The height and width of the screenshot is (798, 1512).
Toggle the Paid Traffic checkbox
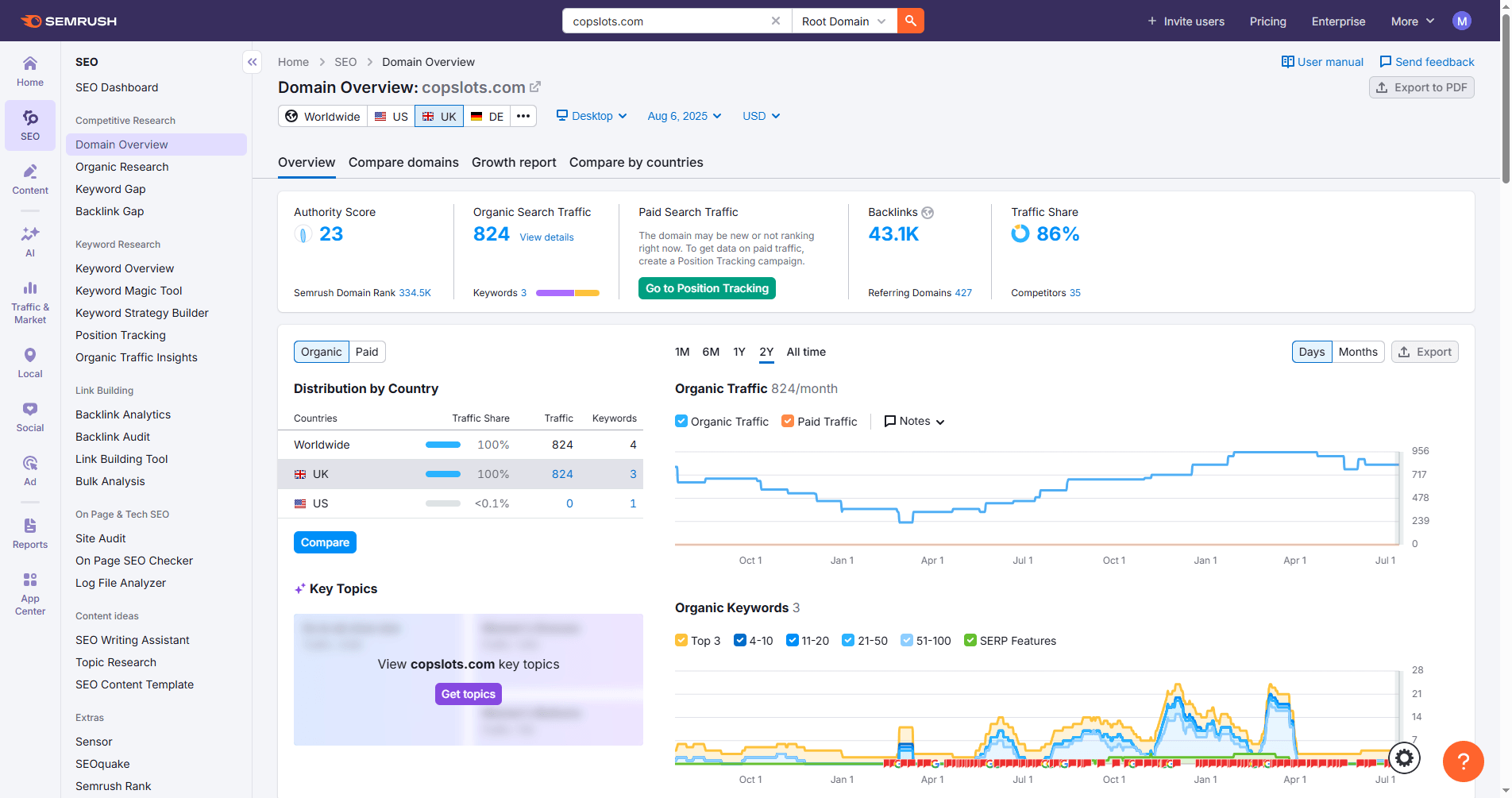click(x=788, y=421)
